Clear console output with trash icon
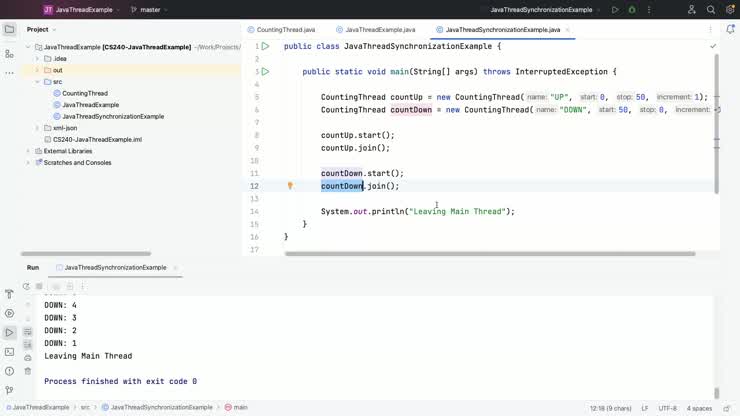This screenshot has height=416, width=740. tap(28, 371)
